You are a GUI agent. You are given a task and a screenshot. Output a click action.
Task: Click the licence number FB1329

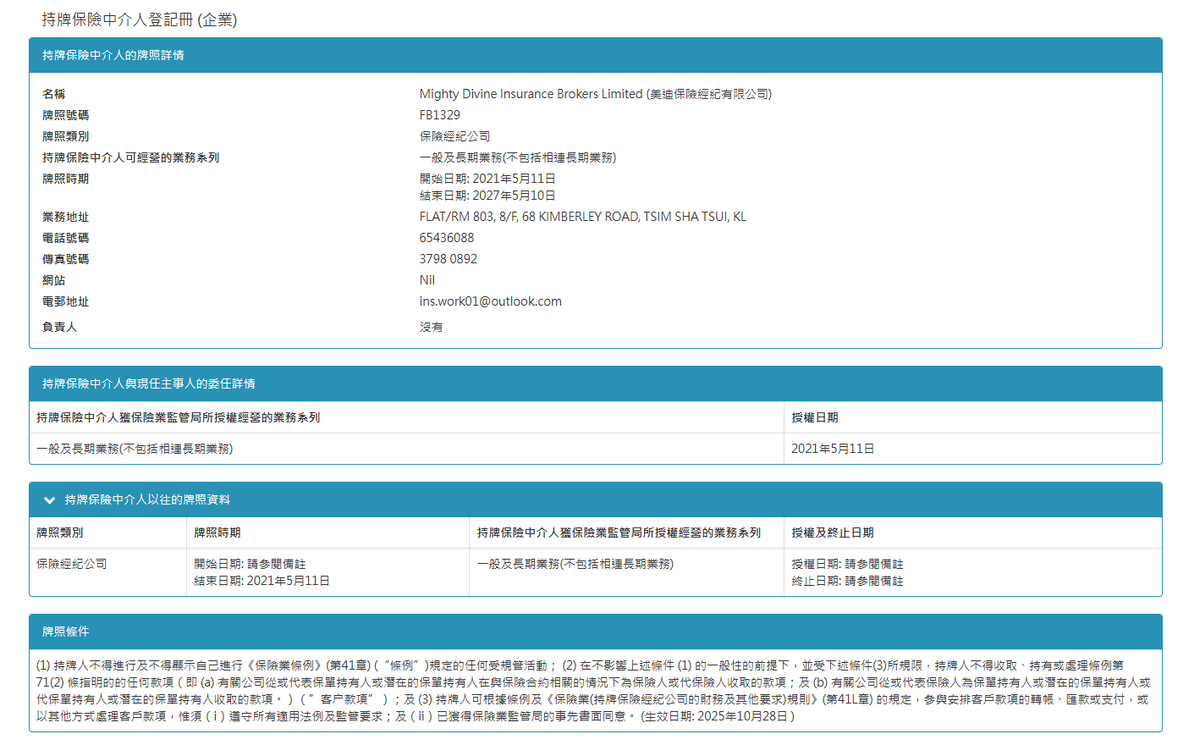440,115
